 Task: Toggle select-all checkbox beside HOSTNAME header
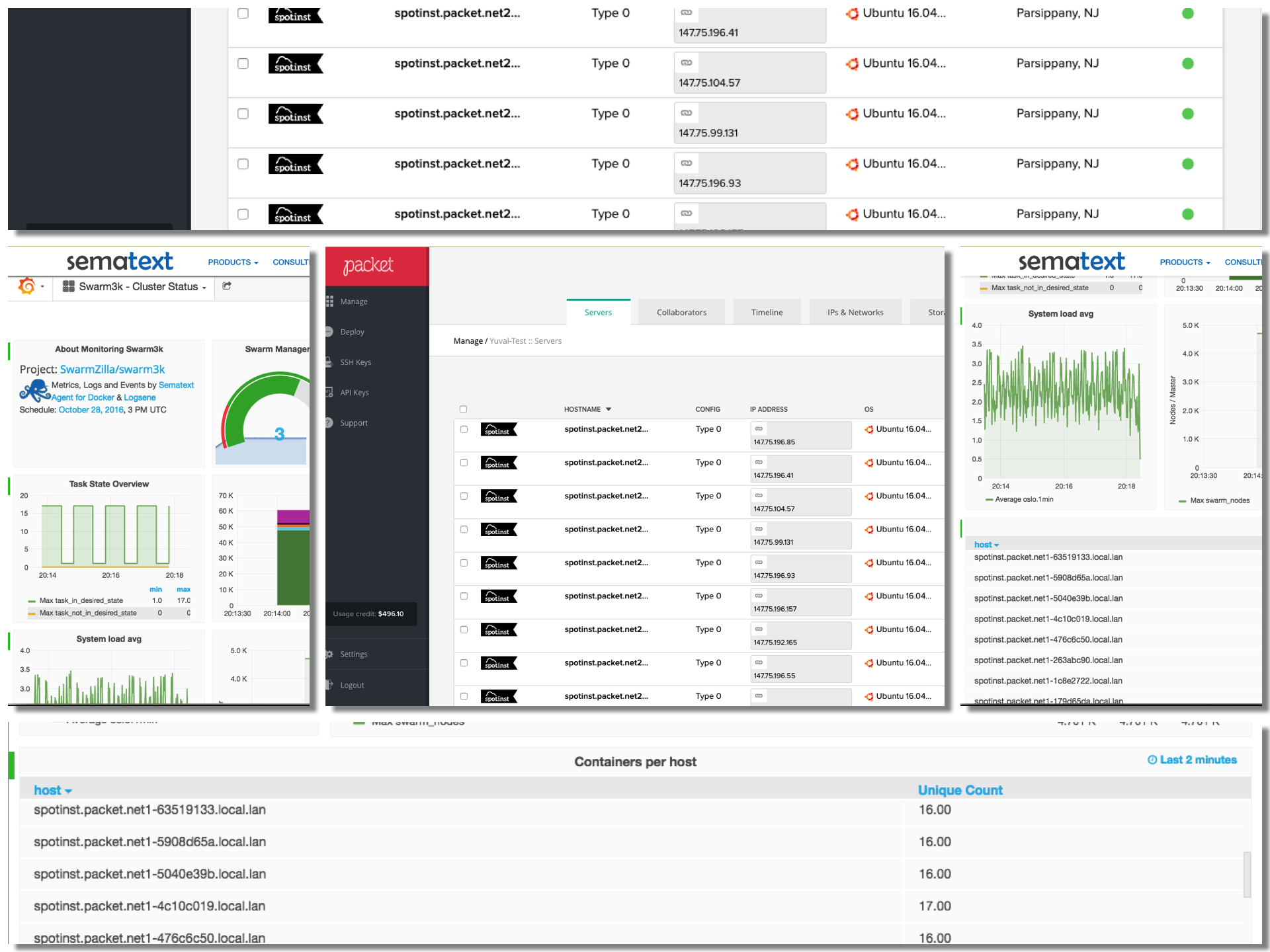pyautogui.click(x=463, y=409)
